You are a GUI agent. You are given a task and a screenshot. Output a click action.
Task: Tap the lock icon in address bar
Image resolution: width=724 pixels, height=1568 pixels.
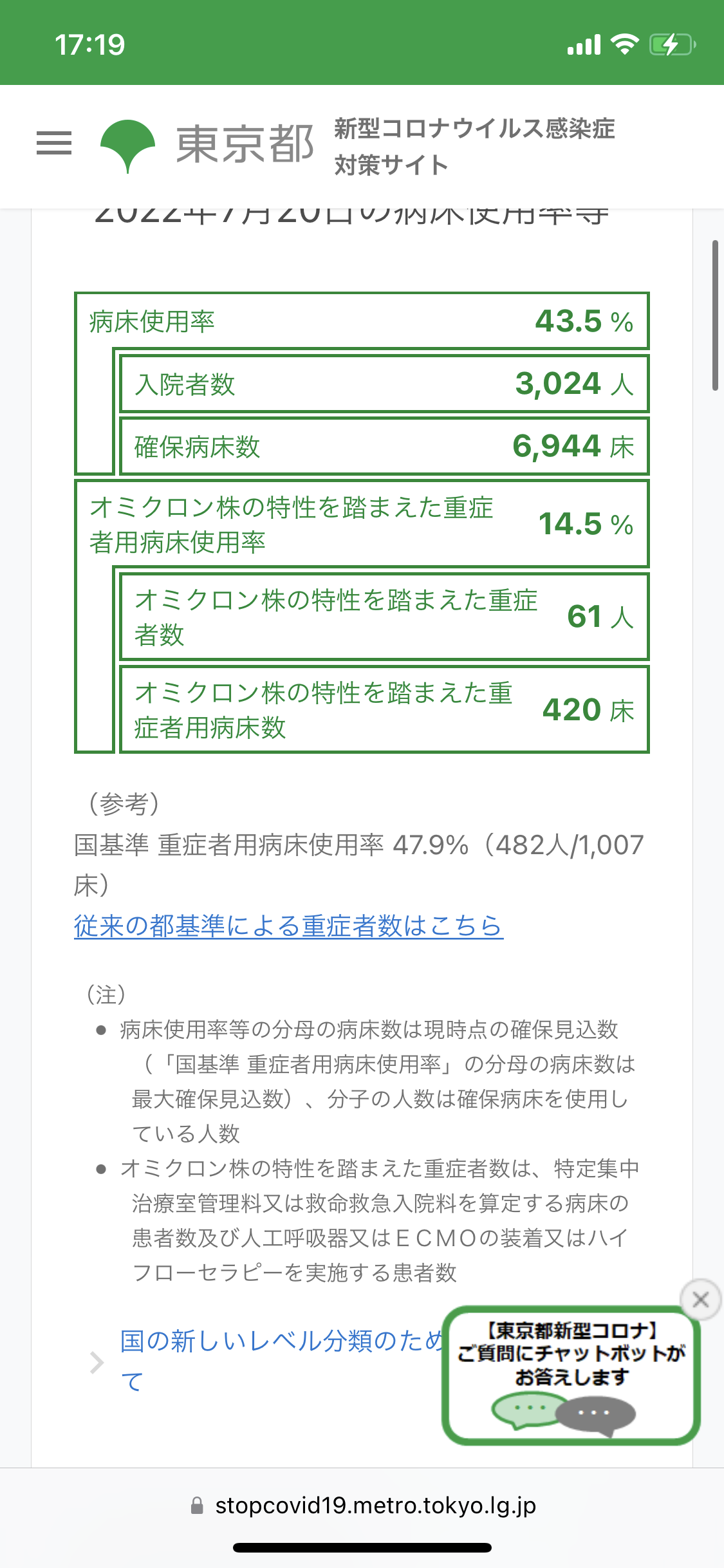(x=197, y=1506)
